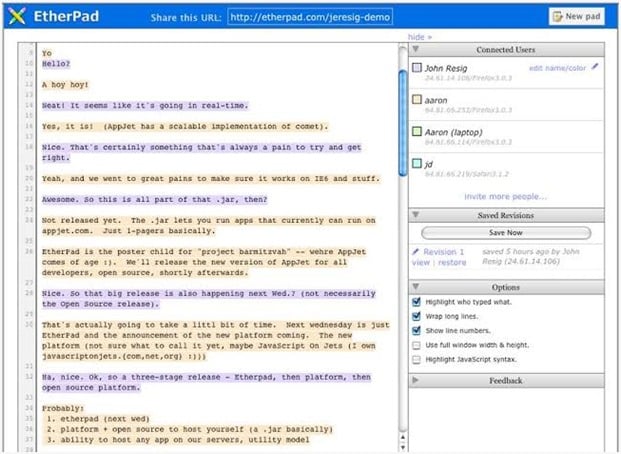The image size is (621, 454).
Task: Uncheck Wrap long lines
Action: coord(416,316)
